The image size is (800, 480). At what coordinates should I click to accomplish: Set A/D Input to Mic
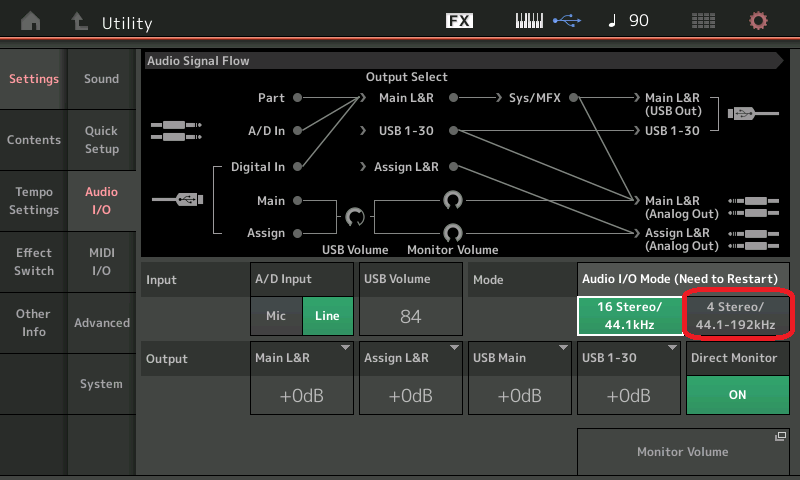[x=276, y=316]
